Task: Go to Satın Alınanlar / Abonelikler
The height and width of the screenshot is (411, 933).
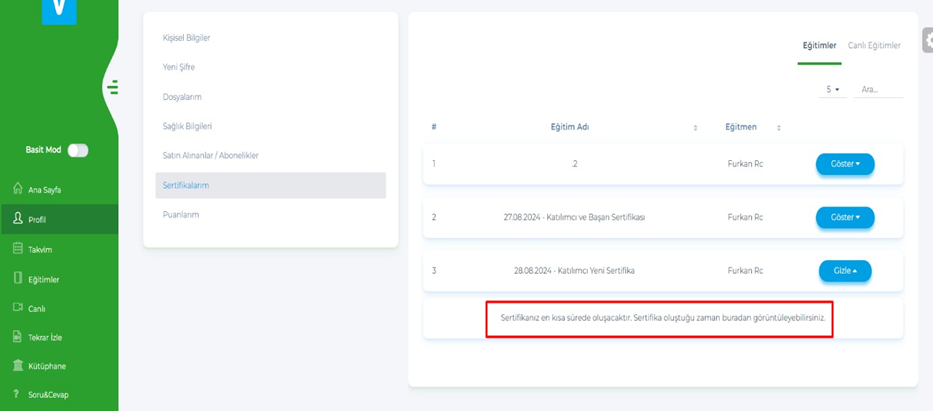Action: [211, 156]
